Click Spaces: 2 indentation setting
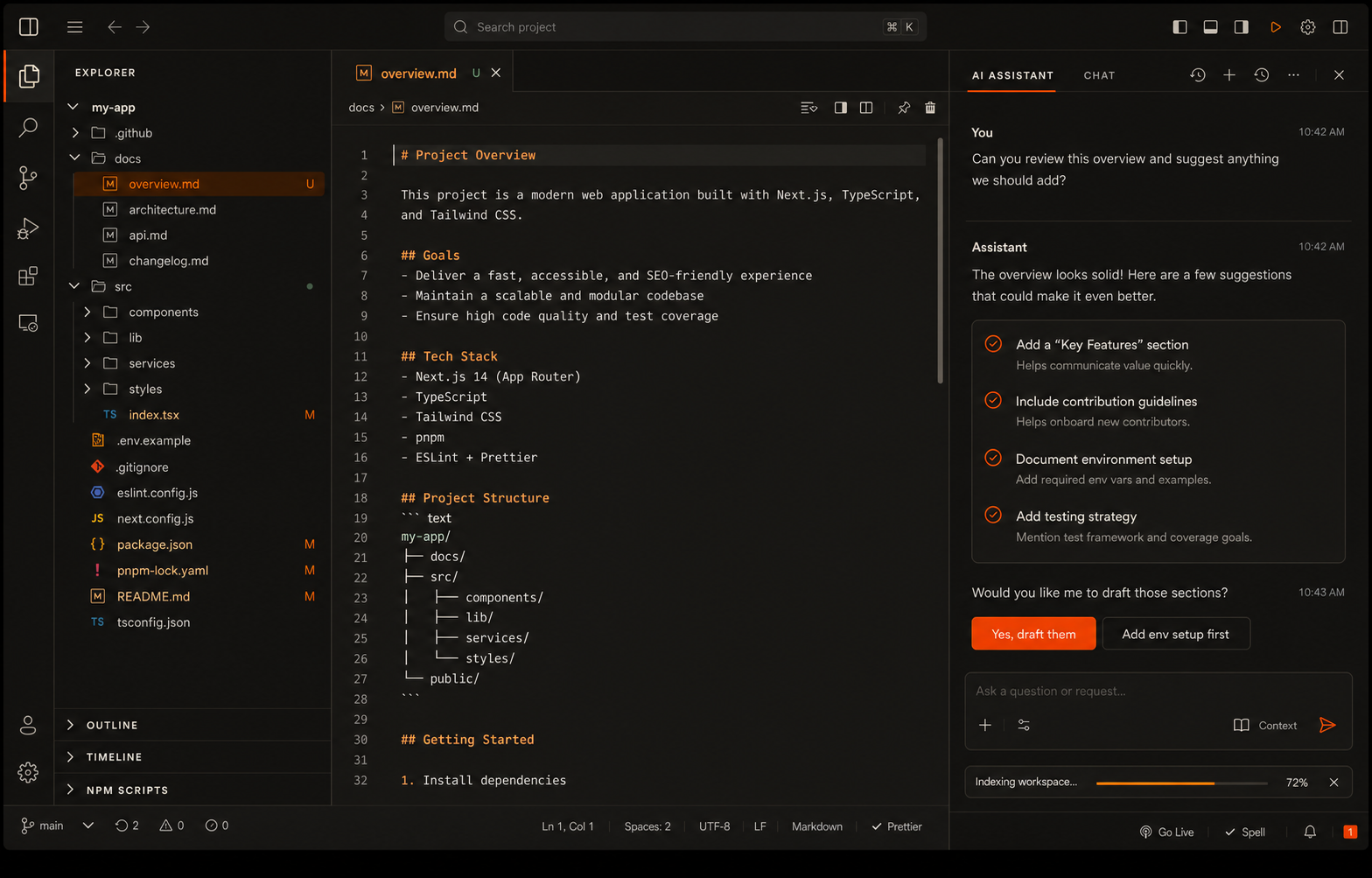1372x878 pixels. click(647, 826)
